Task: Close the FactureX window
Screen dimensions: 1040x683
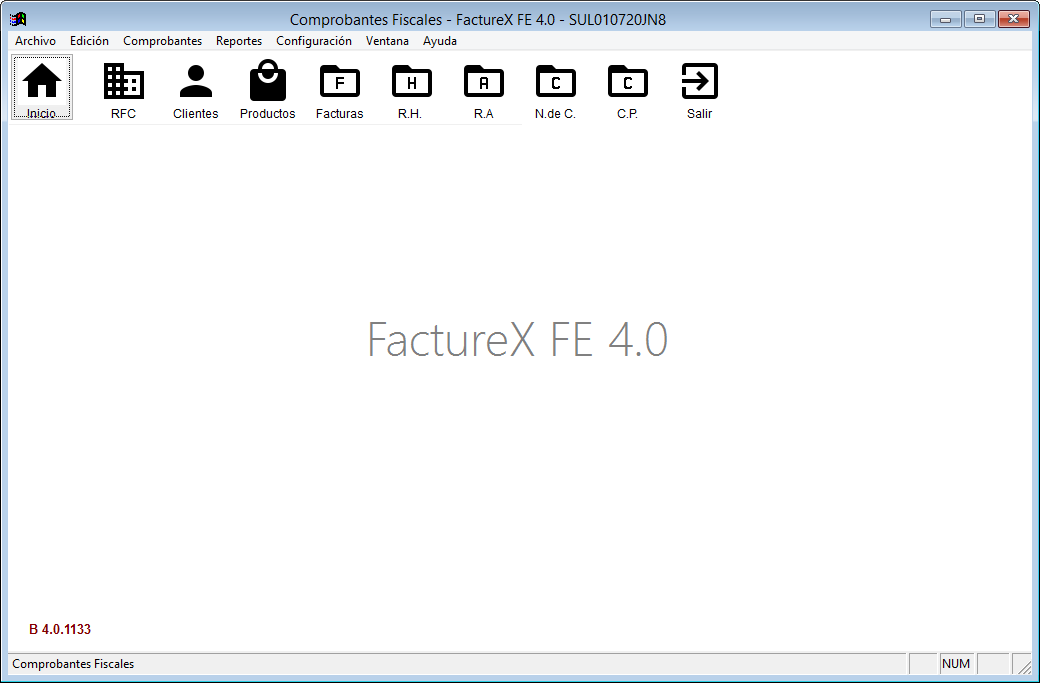Action: (x=1013, y=19)
